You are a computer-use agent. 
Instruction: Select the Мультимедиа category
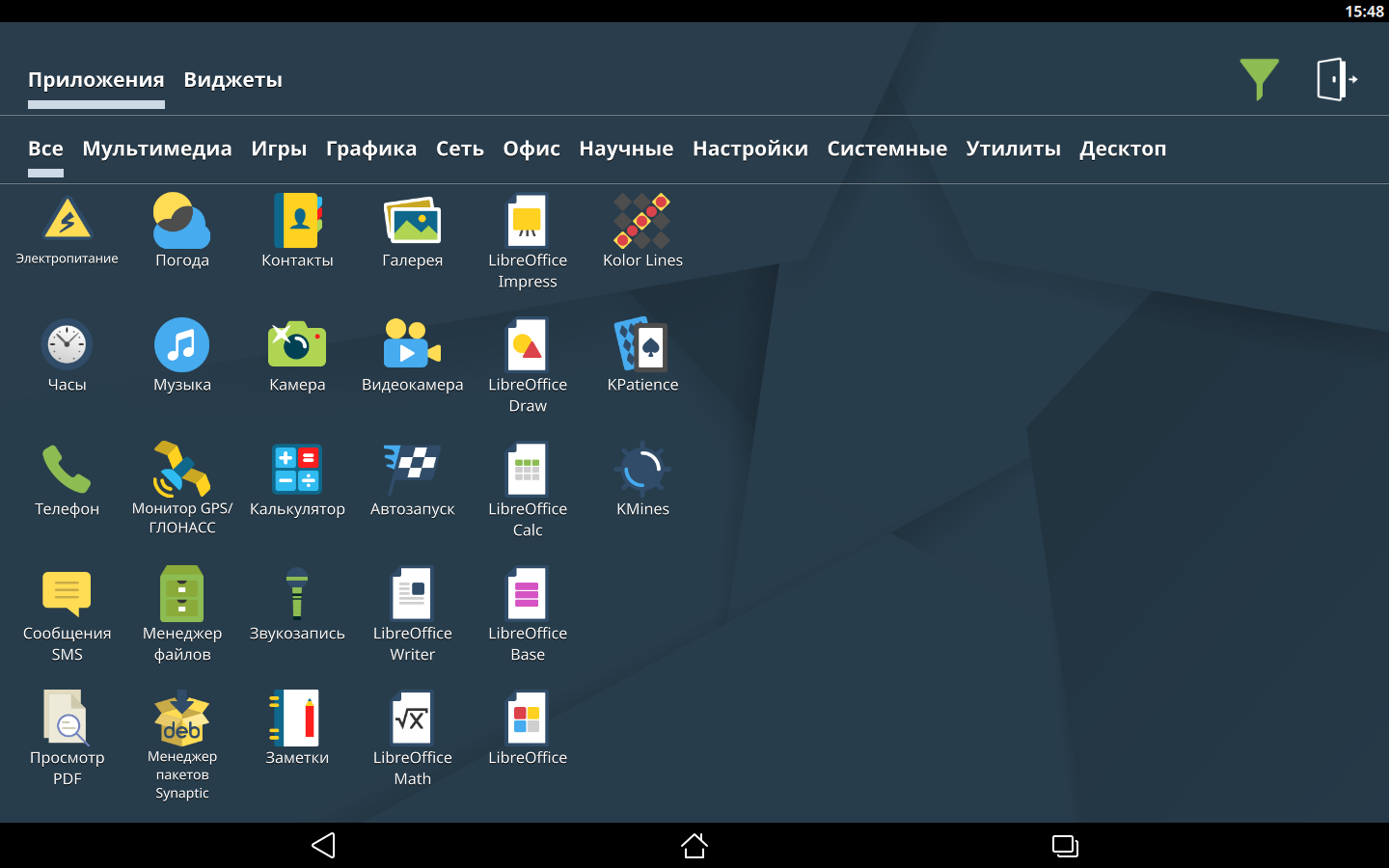pos(157,149)
